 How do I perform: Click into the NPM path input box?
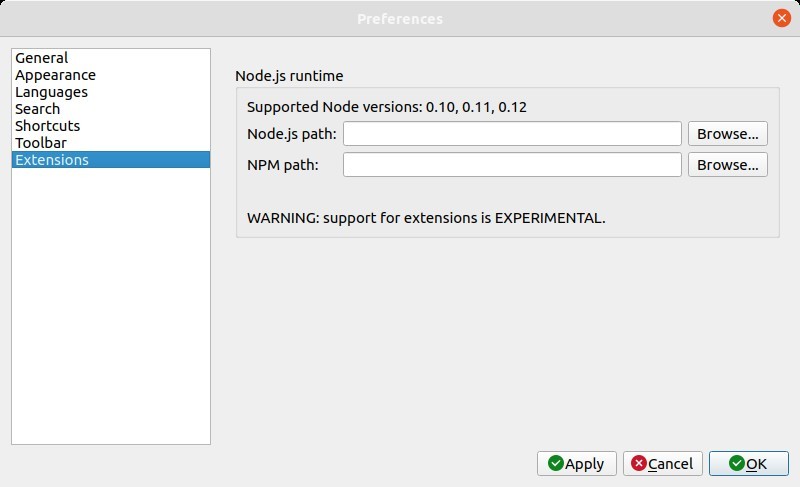click(x=512, y=164)
